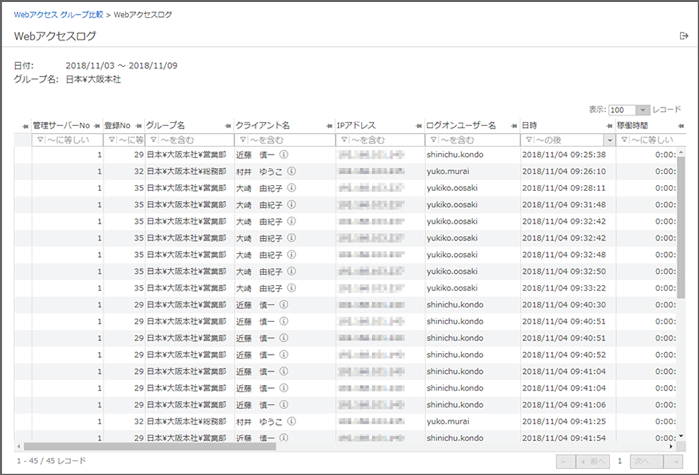Screen dimensions: 699x475
Task: Click the IPアドレス filter input field
Action: [380, 140]
